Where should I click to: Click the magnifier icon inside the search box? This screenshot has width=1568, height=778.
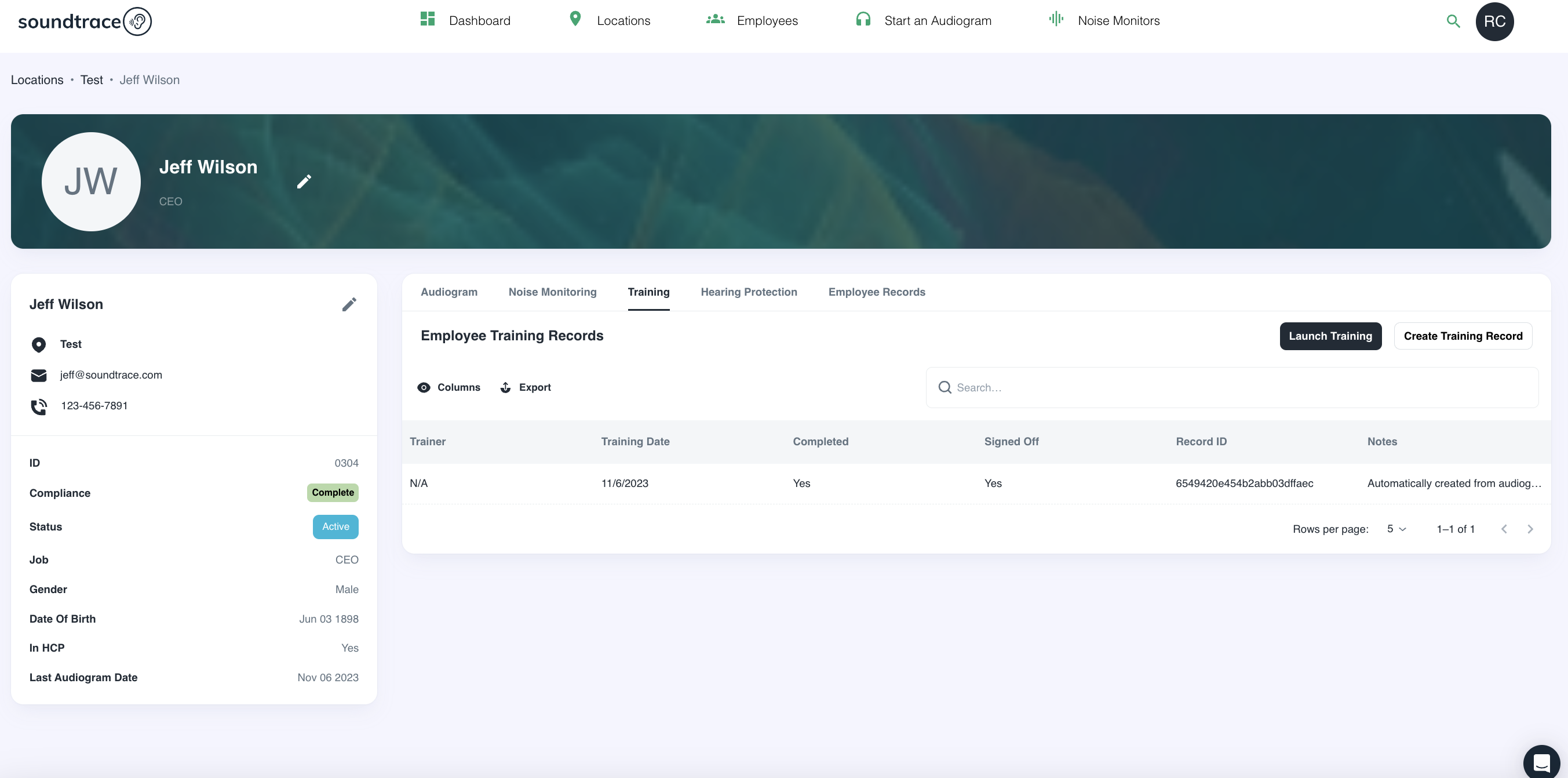point(944,387)
